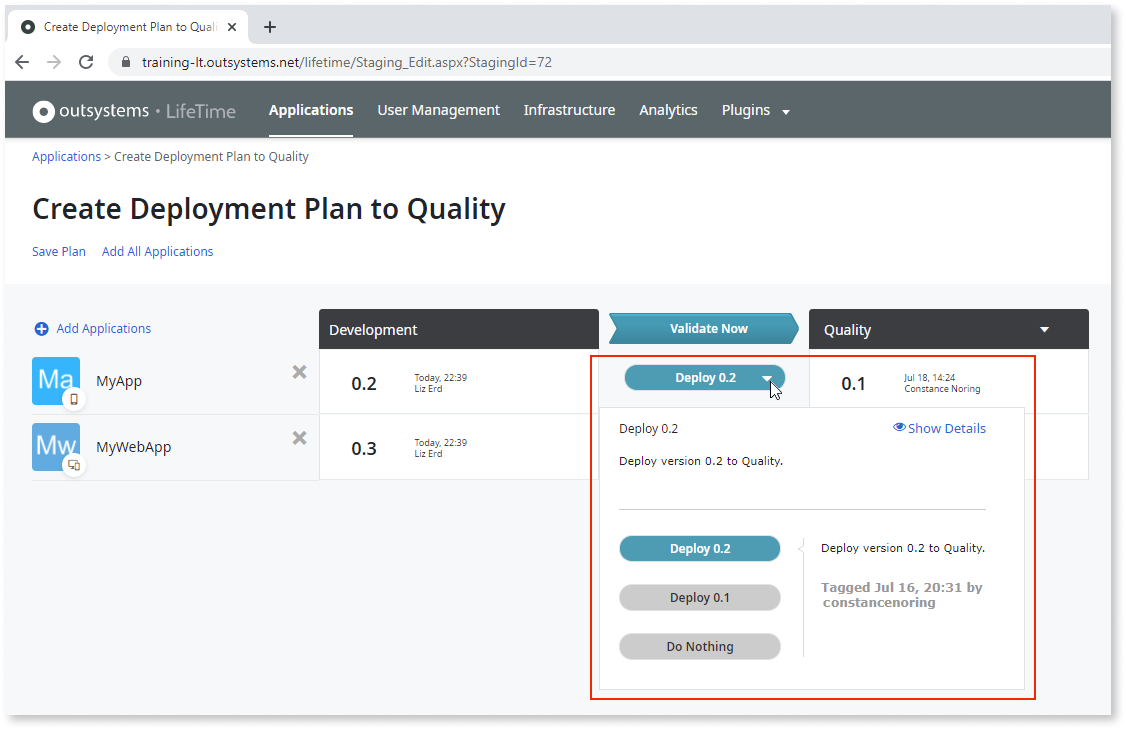Remove MyWebApp from the deployment plan
The width and height of the screenshot is (1126, 730).
(298, 437)
